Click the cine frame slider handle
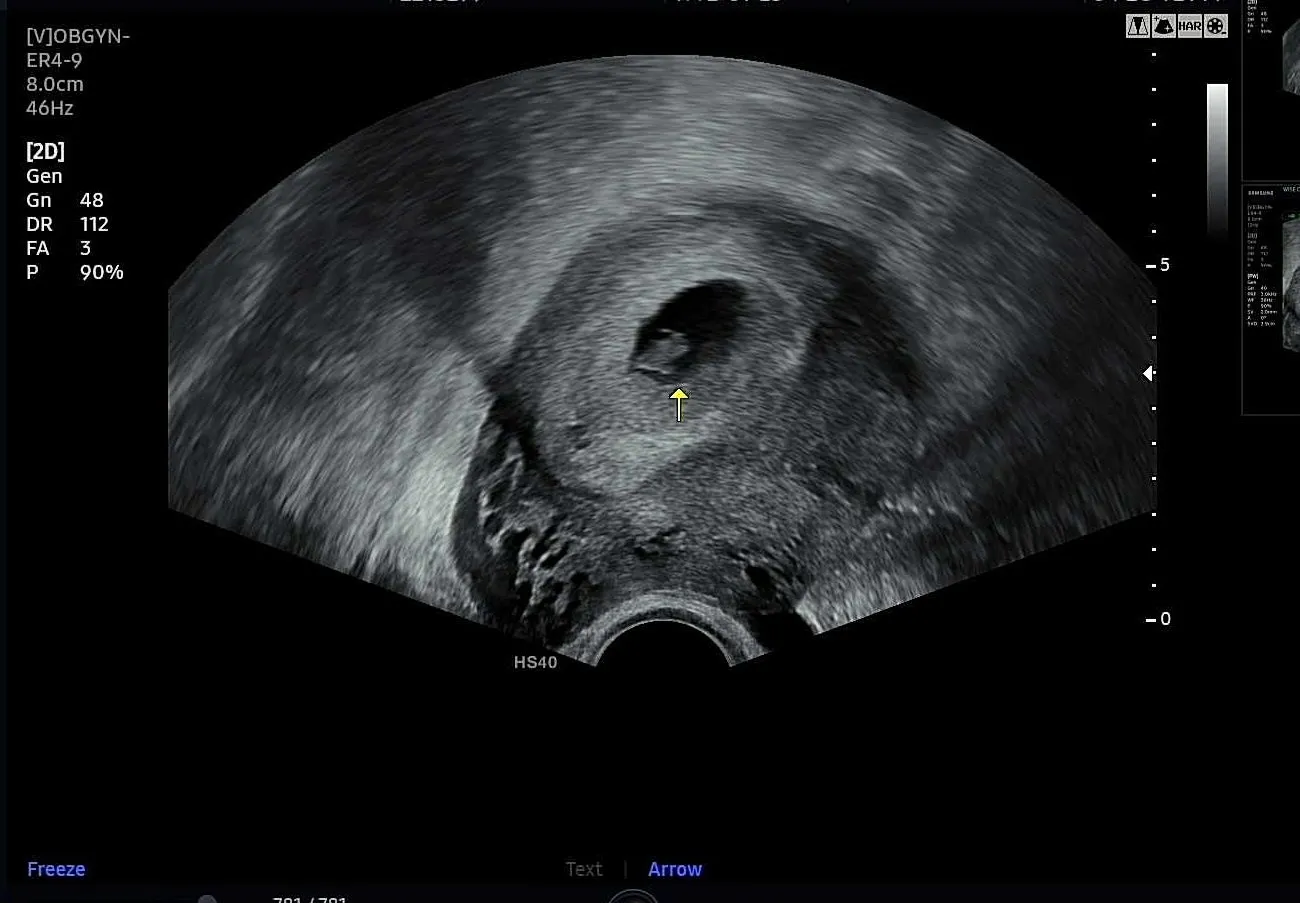Viewport: 1300px width, 903px height. pos(207,899)
